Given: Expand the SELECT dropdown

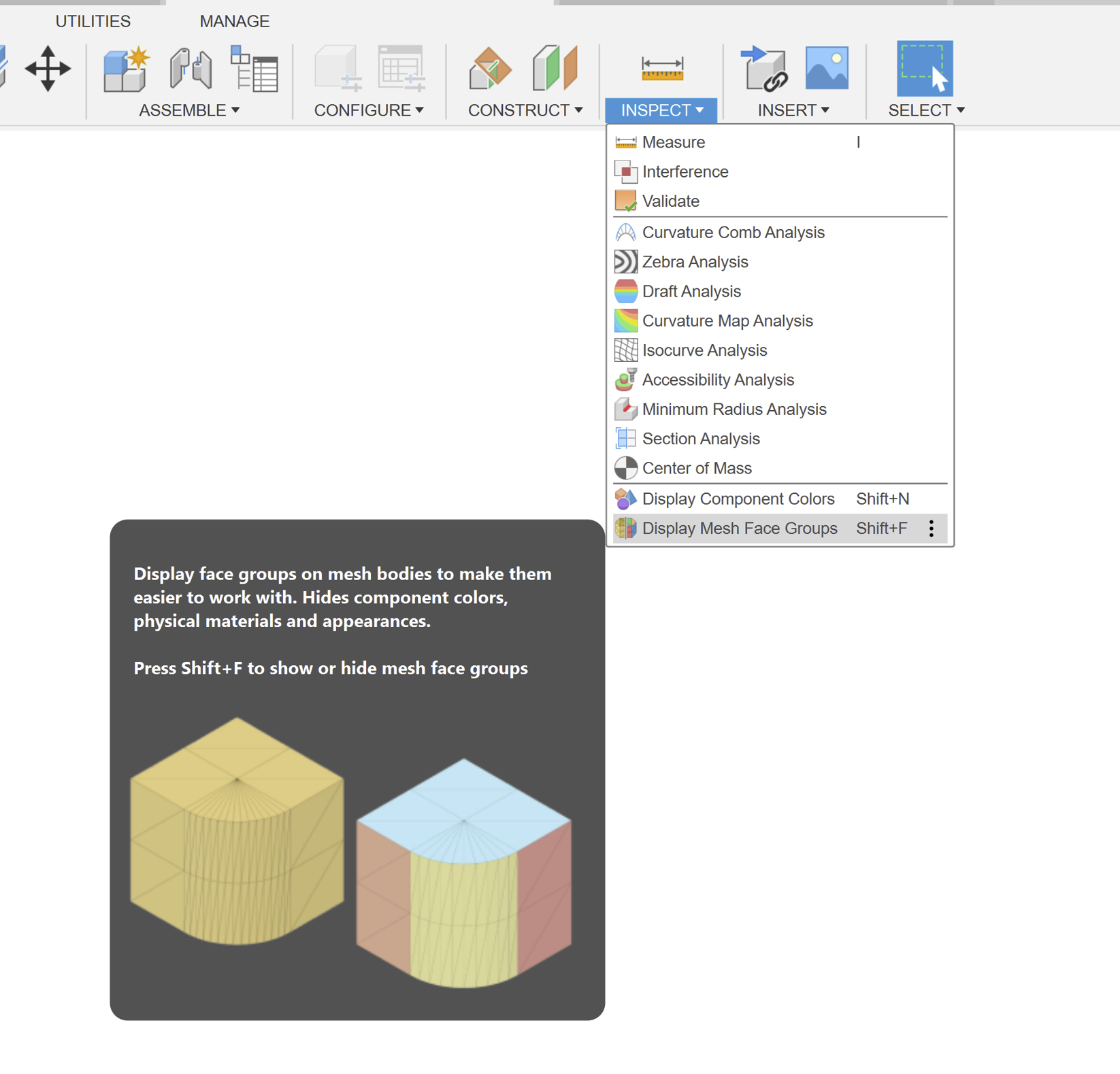Looking at the screenshot, I should tap(960, 110).
